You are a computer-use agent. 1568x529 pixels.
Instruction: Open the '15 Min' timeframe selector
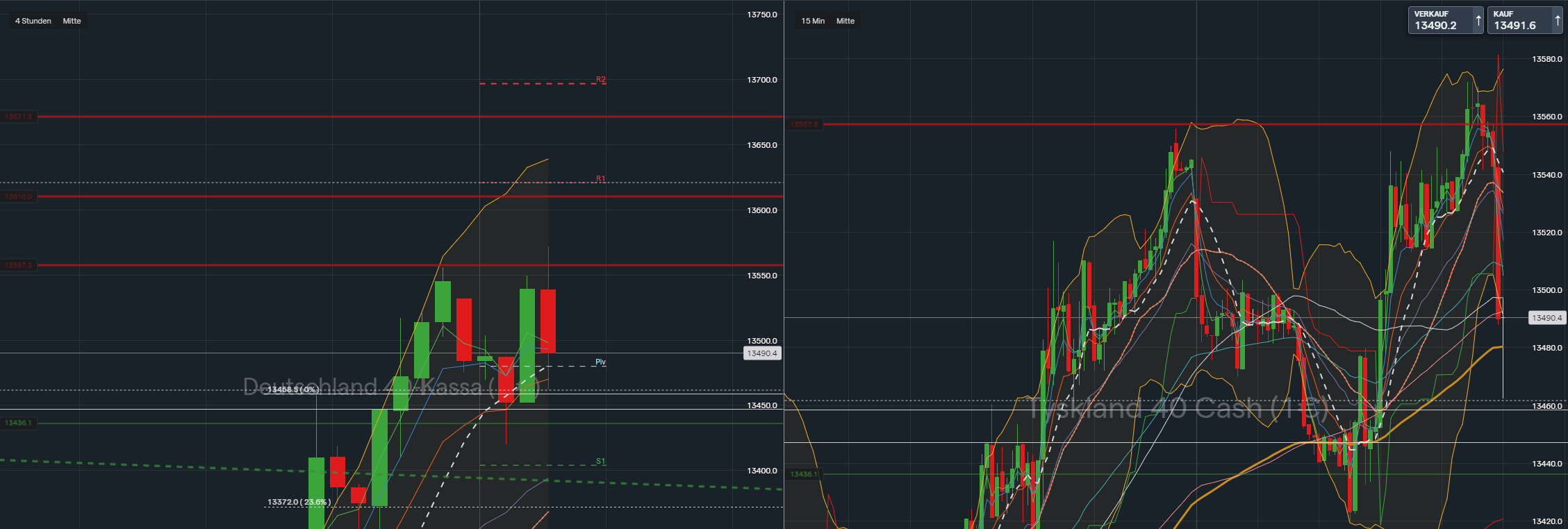[813, 21]
